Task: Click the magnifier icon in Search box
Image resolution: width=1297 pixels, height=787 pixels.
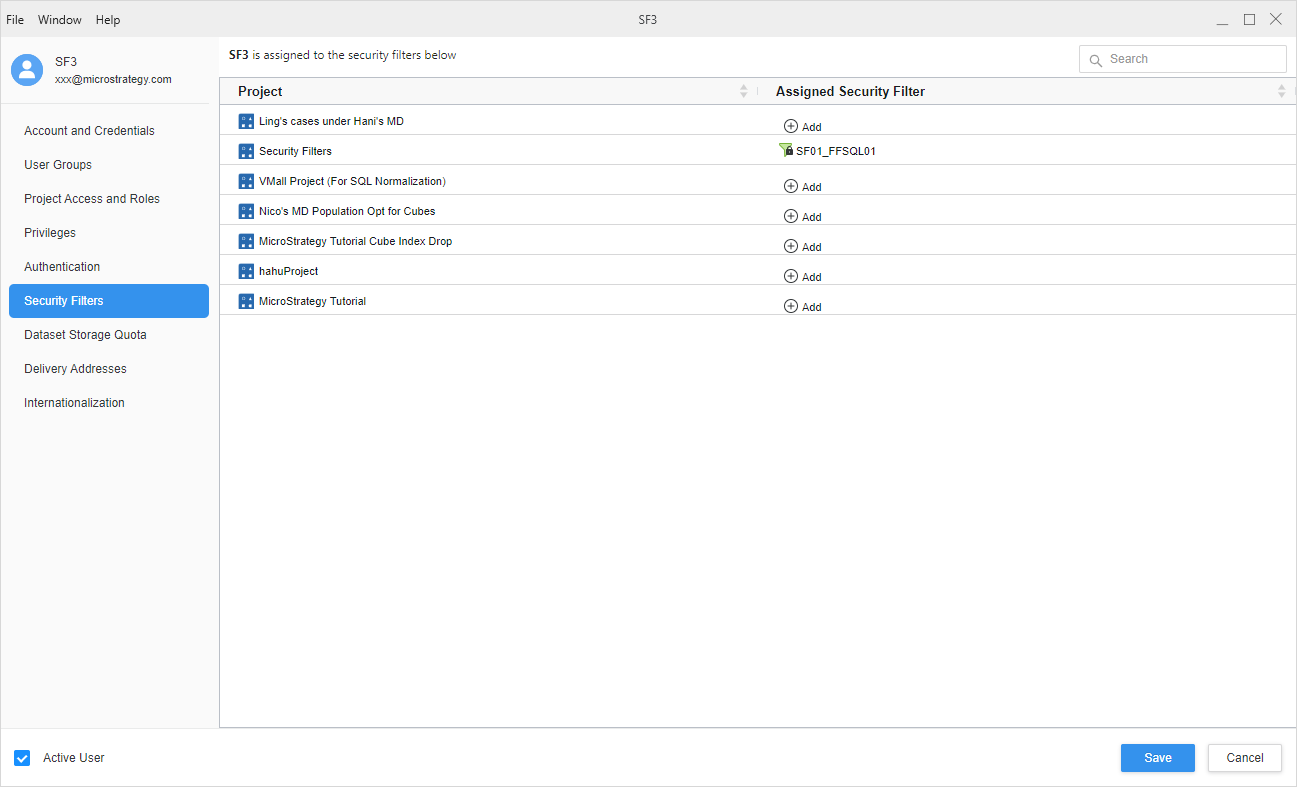Action: point(1096,60)
